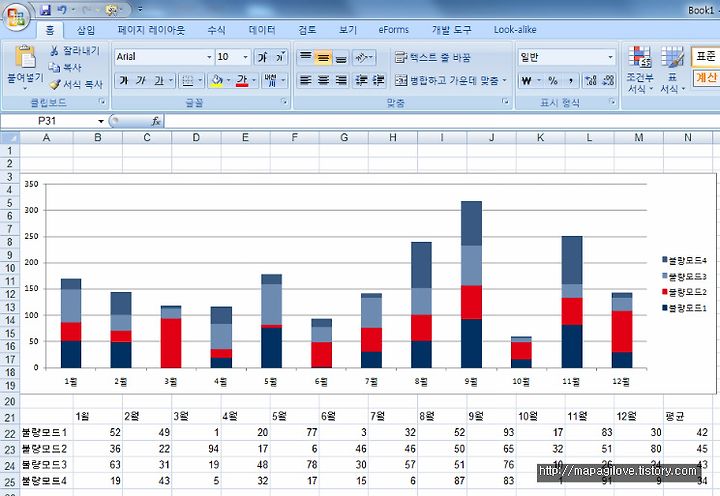Image resolution: width=720 pixels, height=496 pixels.
Task: Switch to the eForms tab
Action: (394, 30)
